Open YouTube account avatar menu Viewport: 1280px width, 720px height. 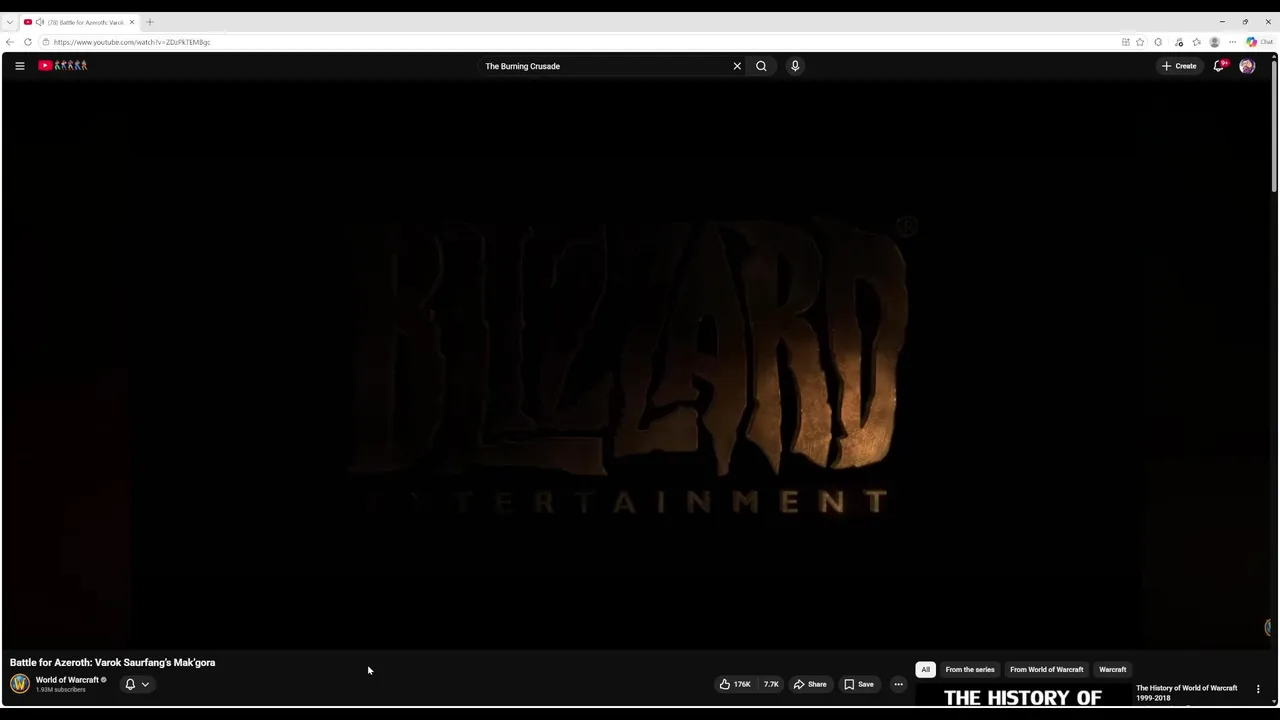point(1247,66)
